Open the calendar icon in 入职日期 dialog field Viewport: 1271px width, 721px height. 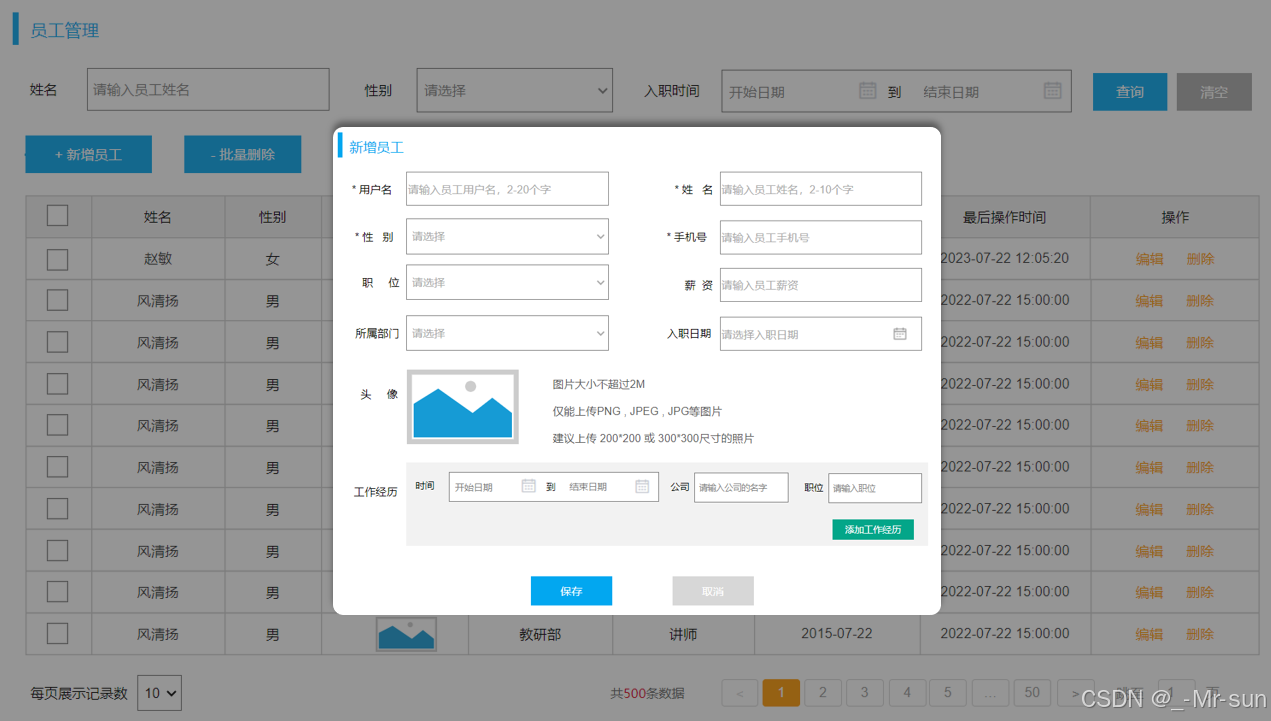pos(900,334)
